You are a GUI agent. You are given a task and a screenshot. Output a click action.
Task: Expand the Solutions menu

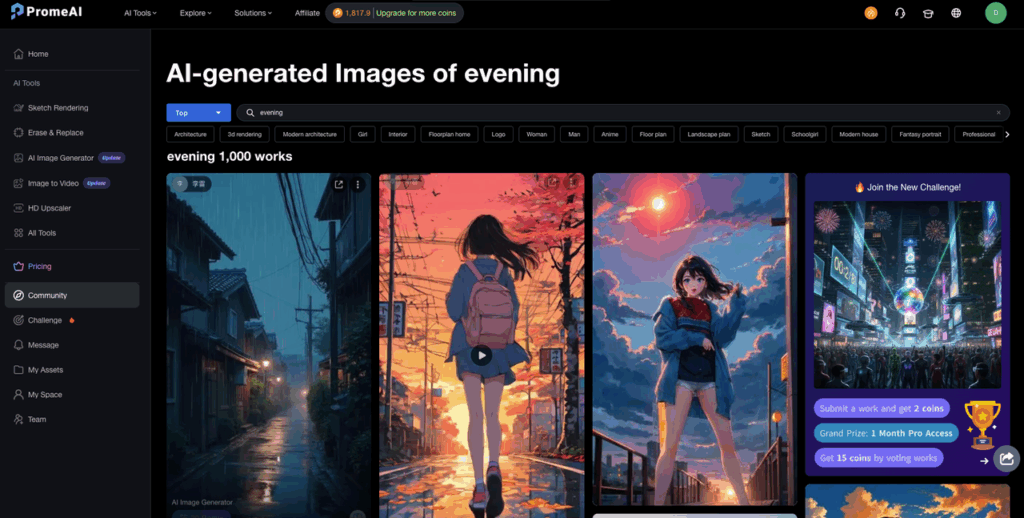[253, 13]
